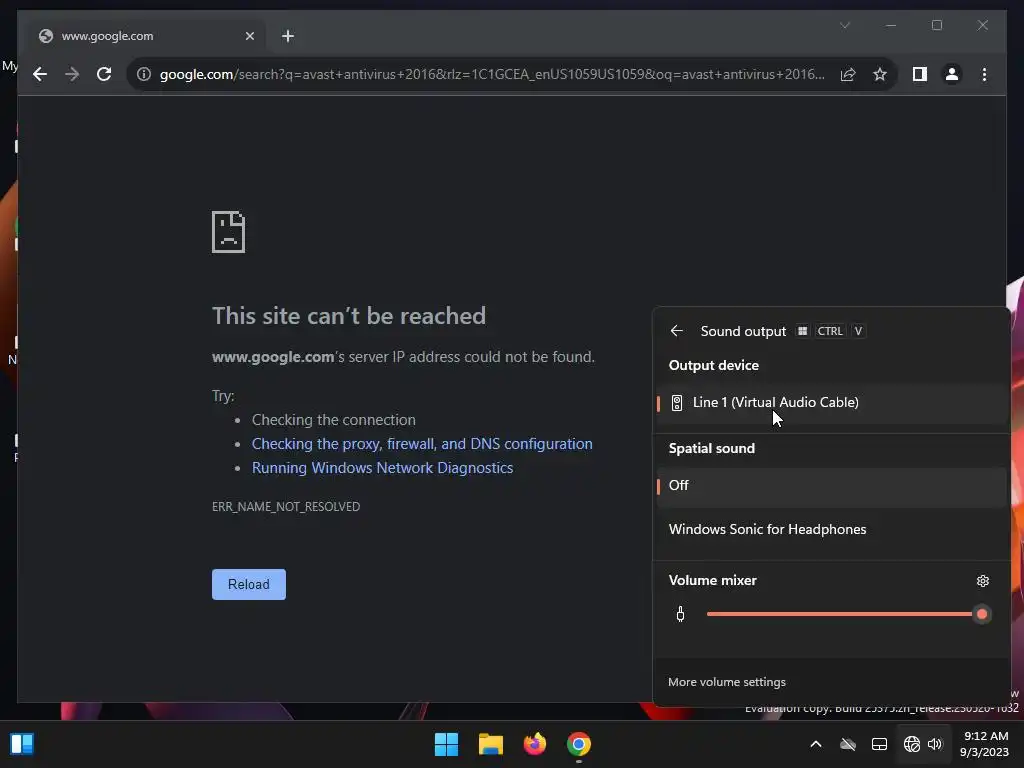Mute the volume mixer device icon

[680, 615]
